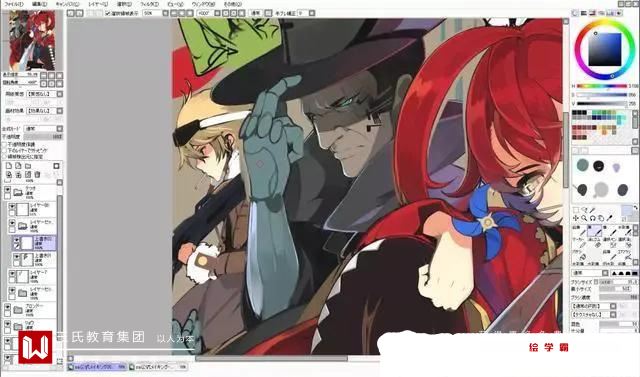640x377 pixels.
Task: Toggle the 選択領域表示 selection display checkbox
Action: (108, 13)
